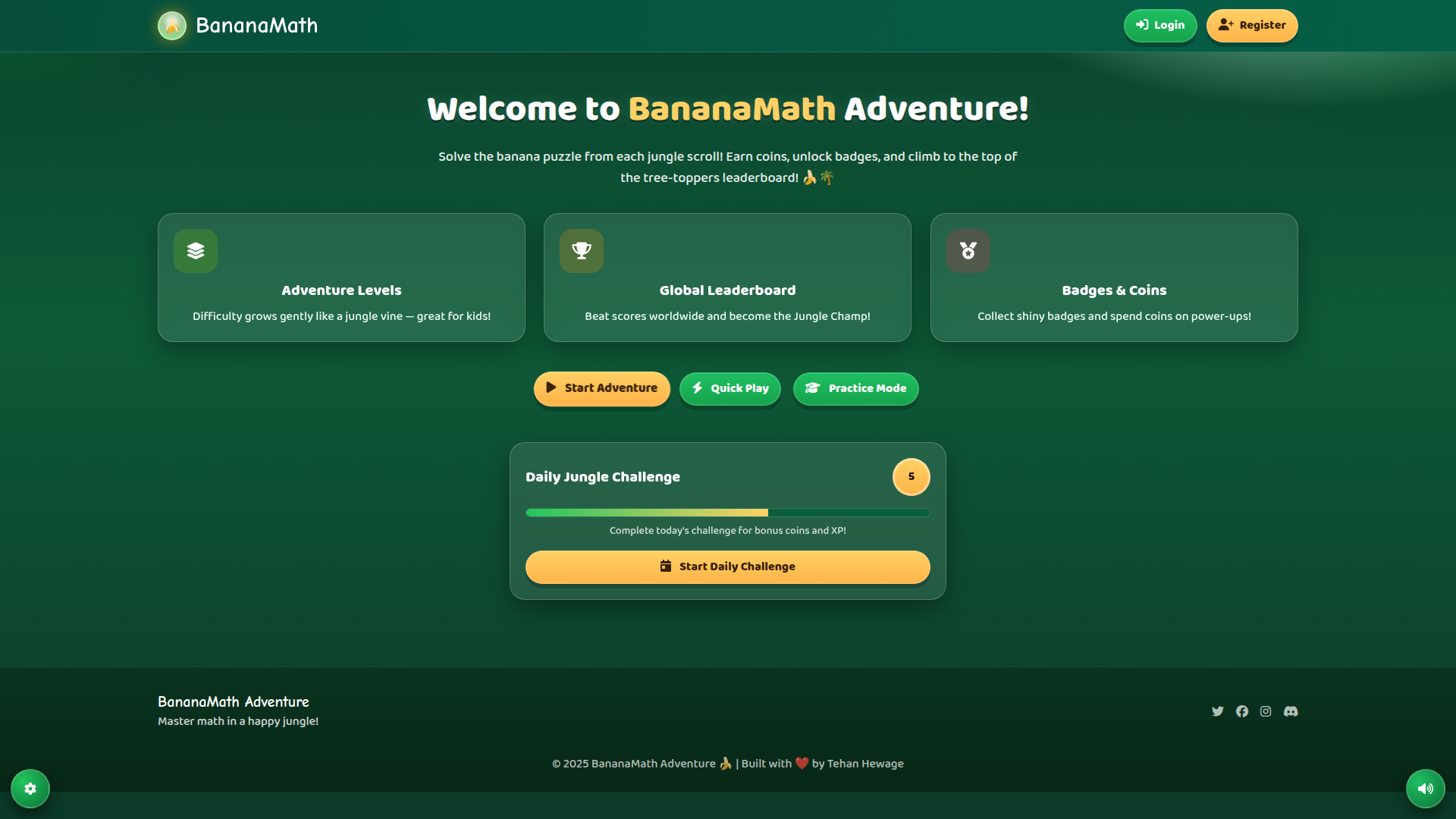Image resolution: width=1456 pixels, height=819 pixels.
Task: Open the Login page
Action: point(1159,25)
